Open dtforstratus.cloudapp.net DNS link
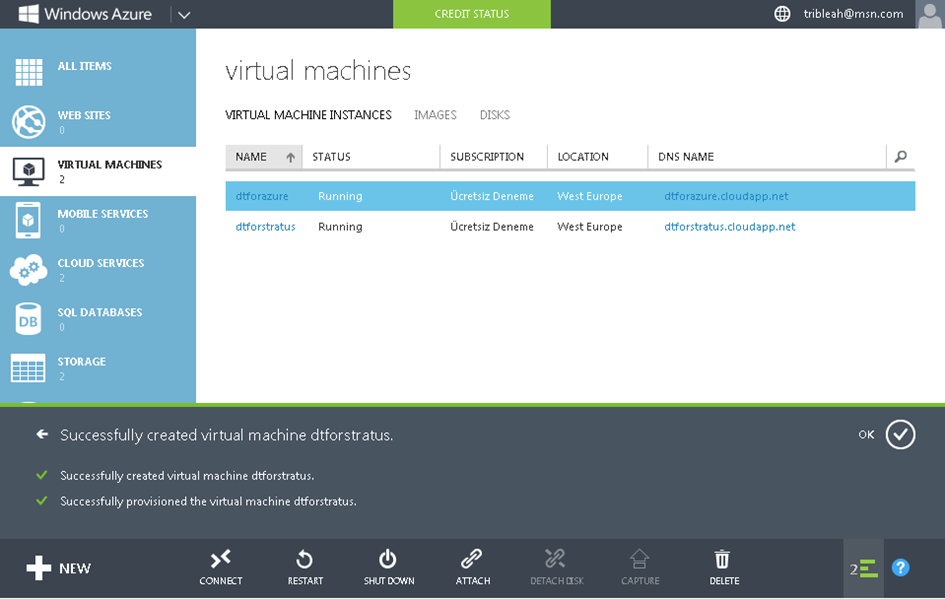945x599 pixels. tap(730, 227)
